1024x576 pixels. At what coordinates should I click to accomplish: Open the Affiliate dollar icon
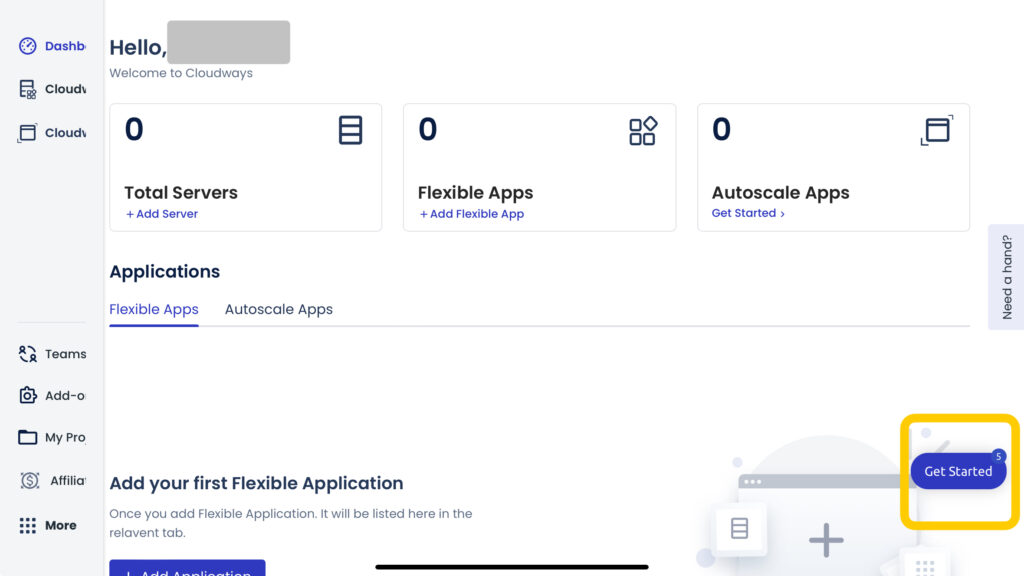click(x=29, y=481)
